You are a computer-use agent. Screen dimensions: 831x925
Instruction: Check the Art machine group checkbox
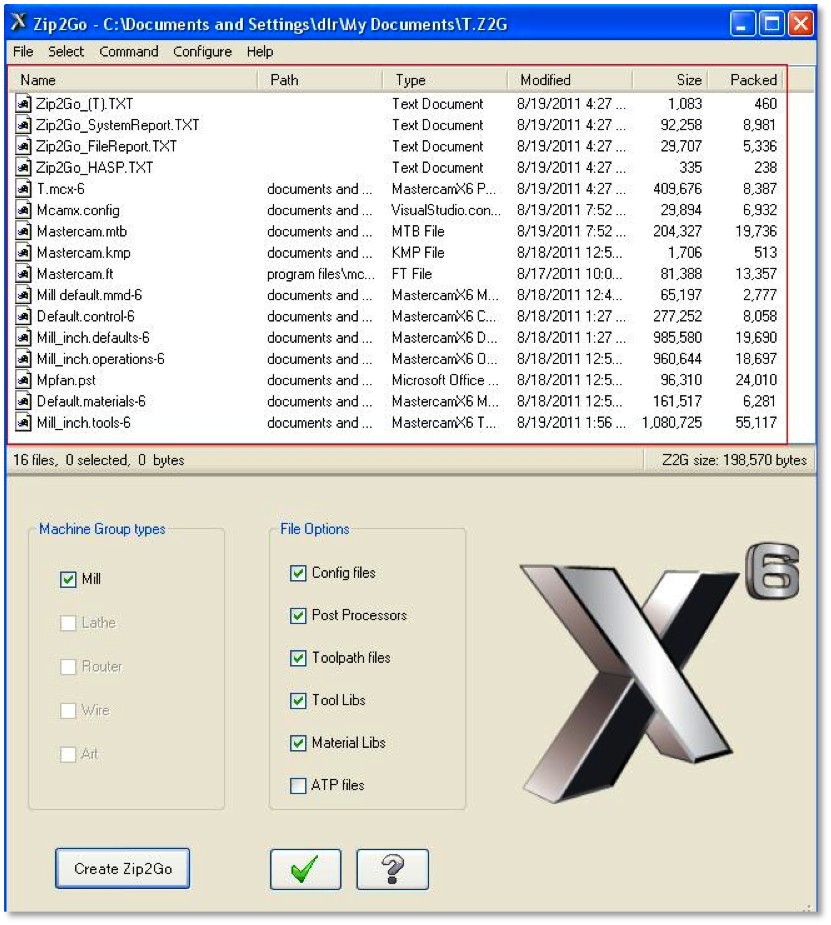click(68, 754)
